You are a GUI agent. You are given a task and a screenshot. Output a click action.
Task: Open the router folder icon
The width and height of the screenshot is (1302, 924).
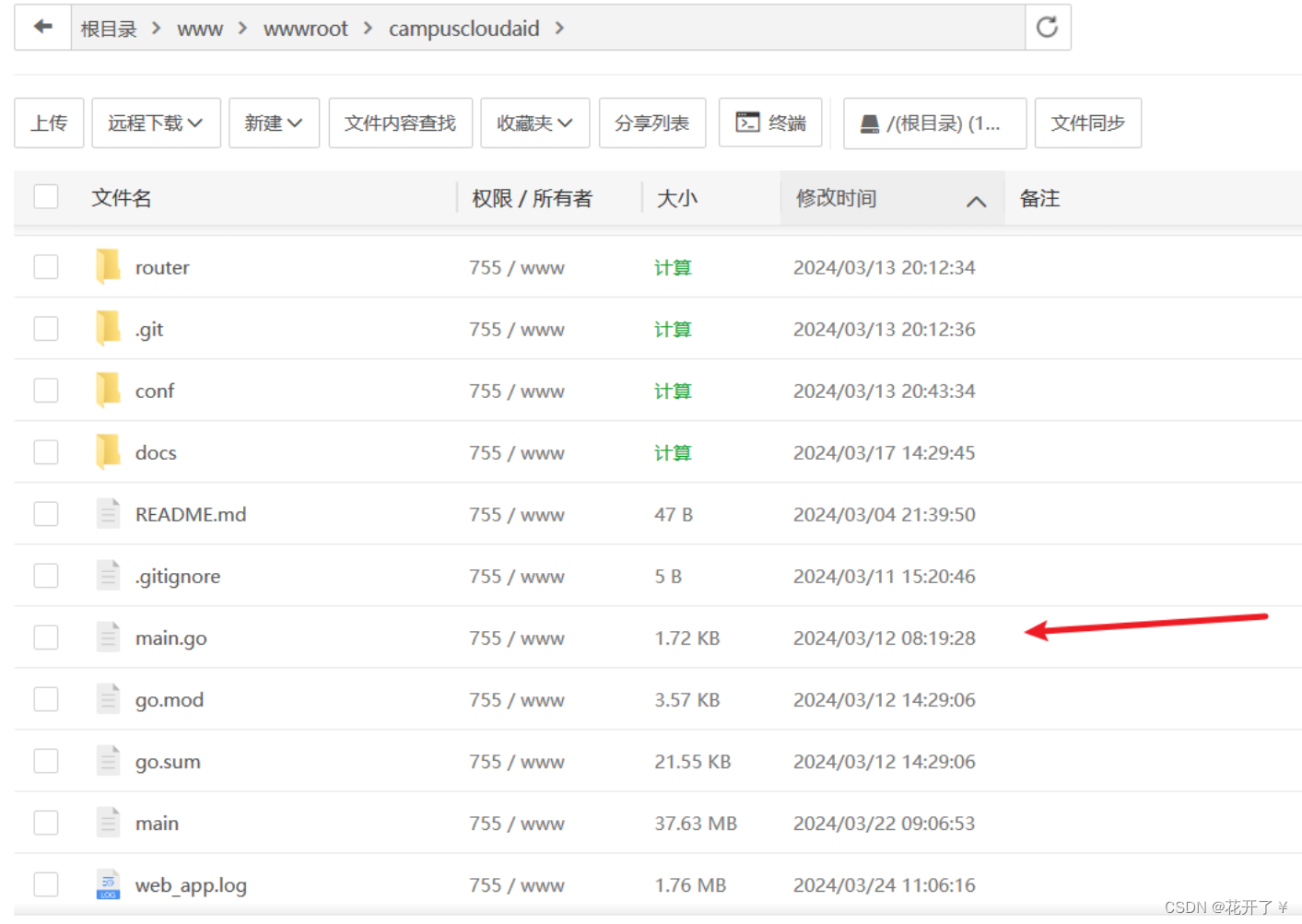pyautogui.click(x=108, y=267)
